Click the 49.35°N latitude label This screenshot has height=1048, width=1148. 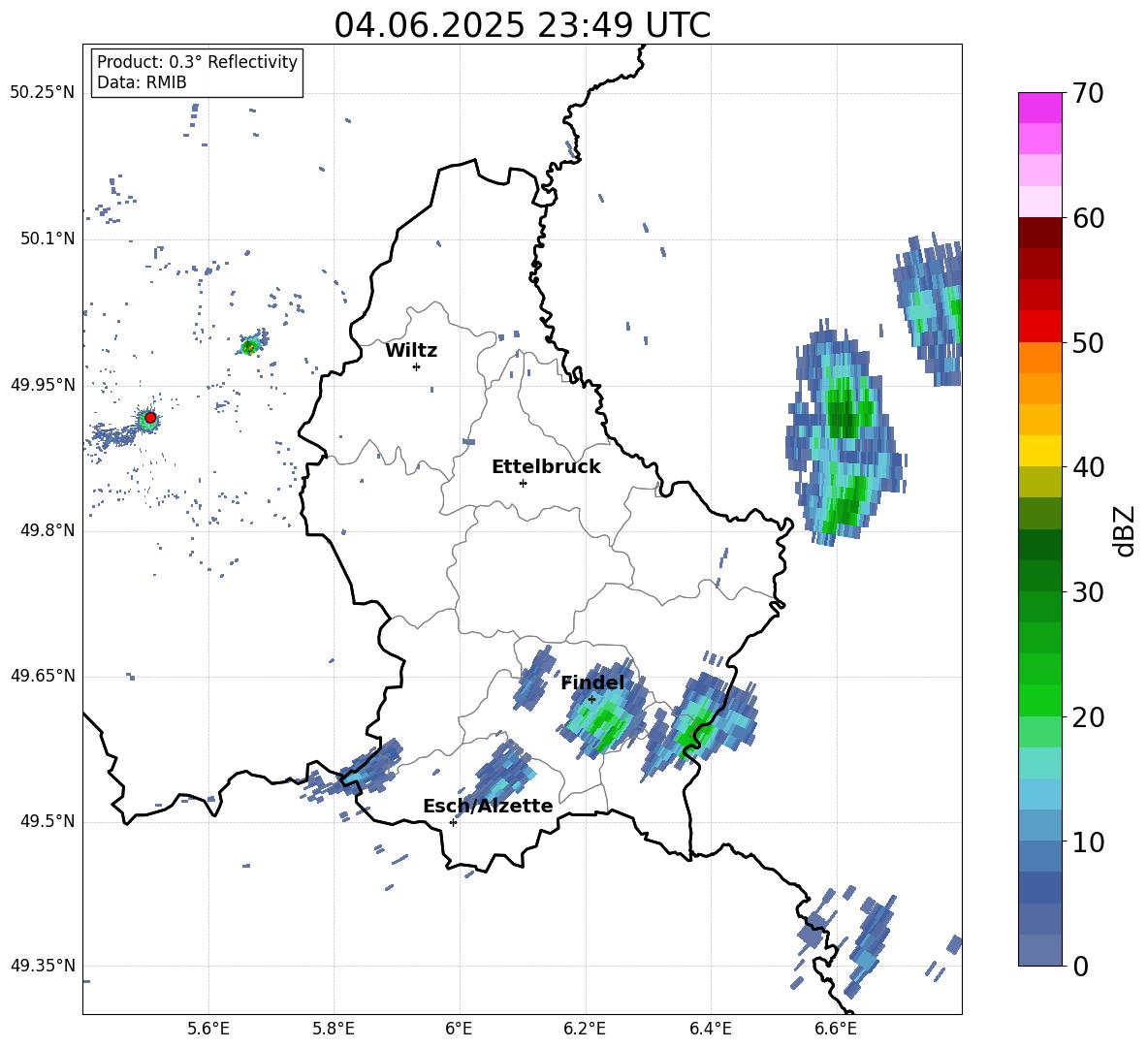pyautogui.click(x=43, y=966)
